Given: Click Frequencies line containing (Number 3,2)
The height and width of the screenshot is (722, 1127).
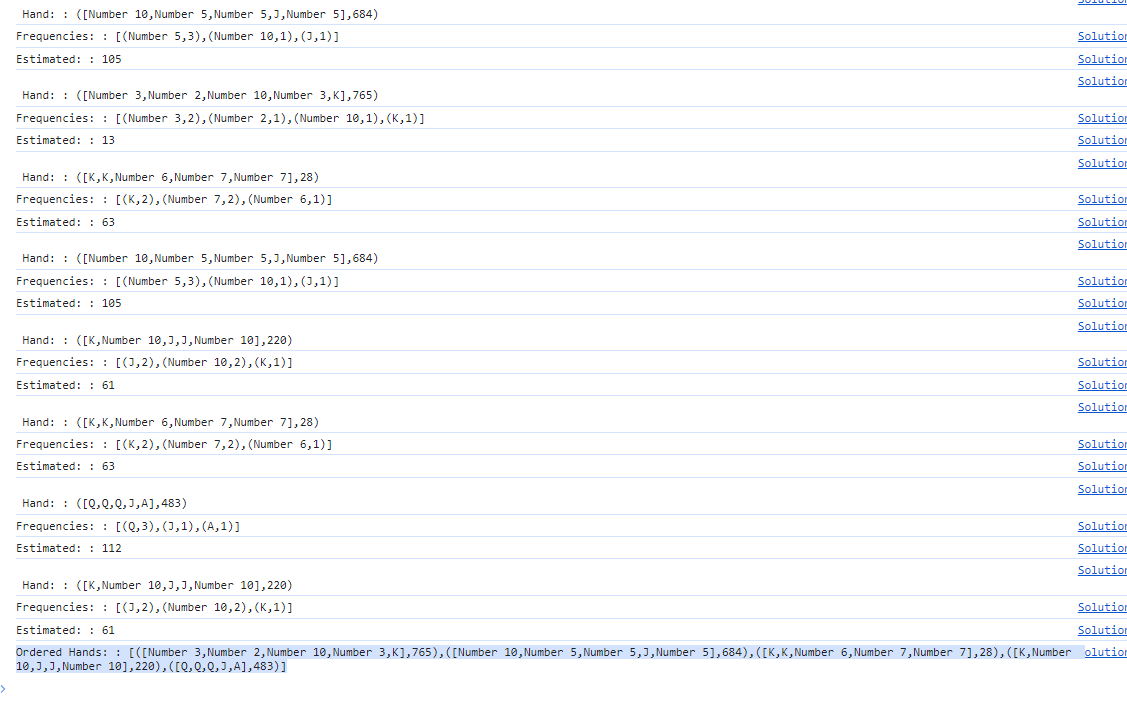Looking at the screenshot, I should point(220,119).
